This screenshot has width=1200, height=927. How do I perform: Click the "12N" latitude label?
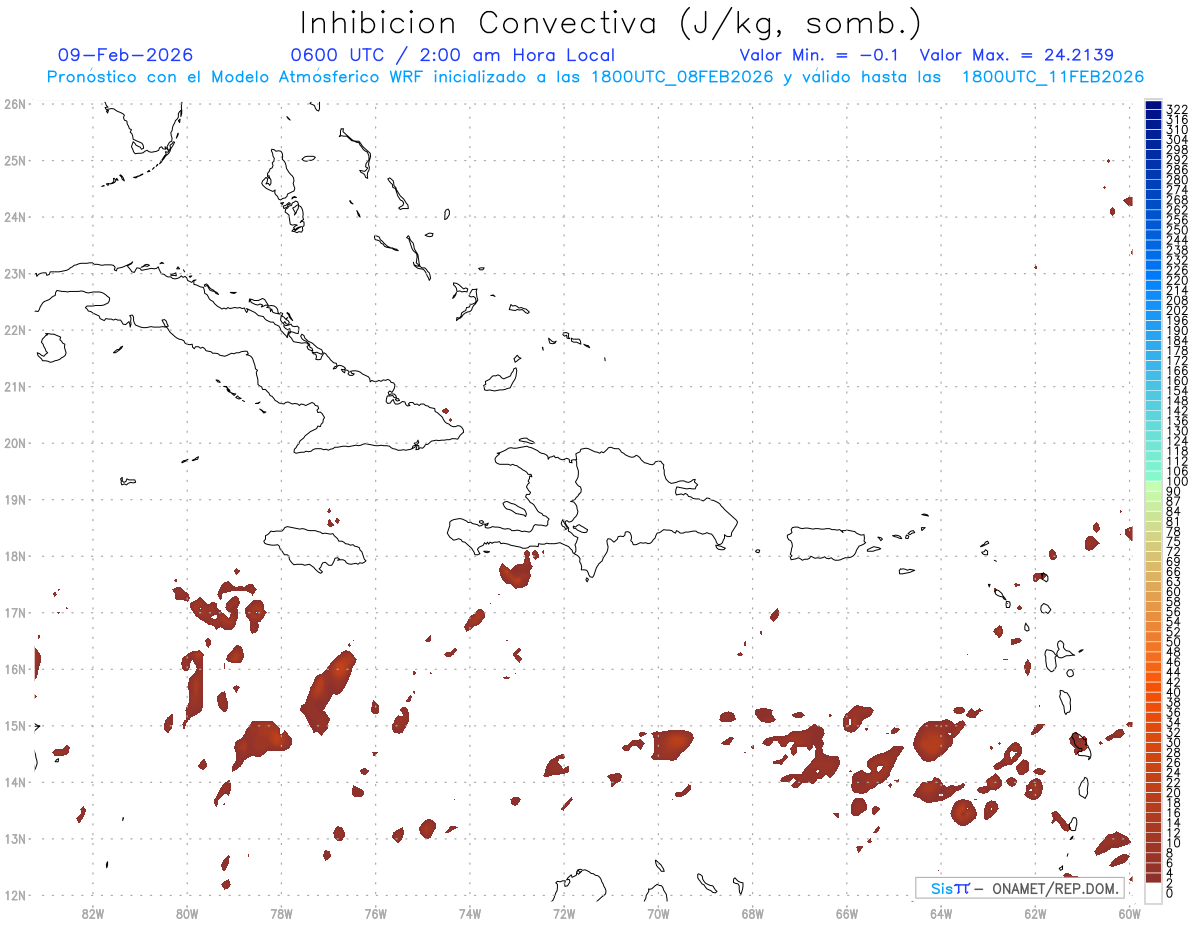click(15, 895)
